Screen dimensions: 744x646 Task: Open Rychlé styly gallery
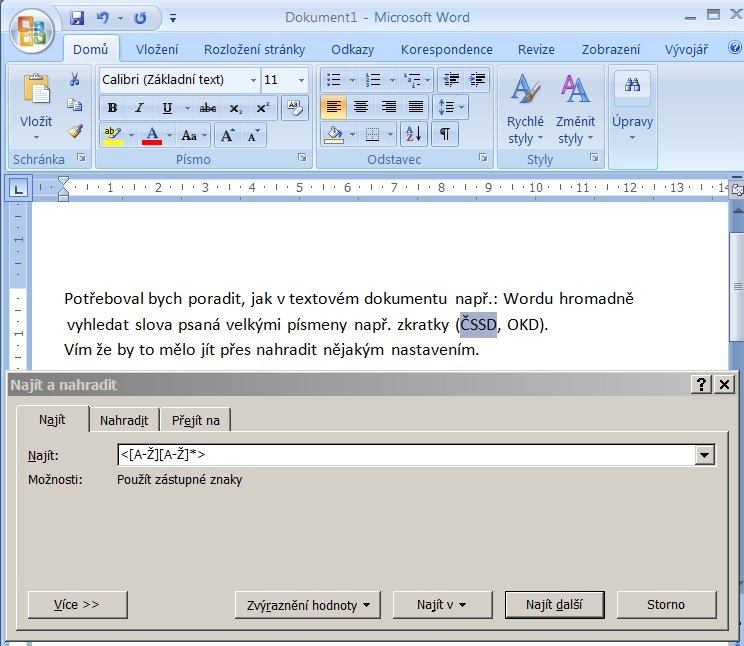(x=525, y=109)
